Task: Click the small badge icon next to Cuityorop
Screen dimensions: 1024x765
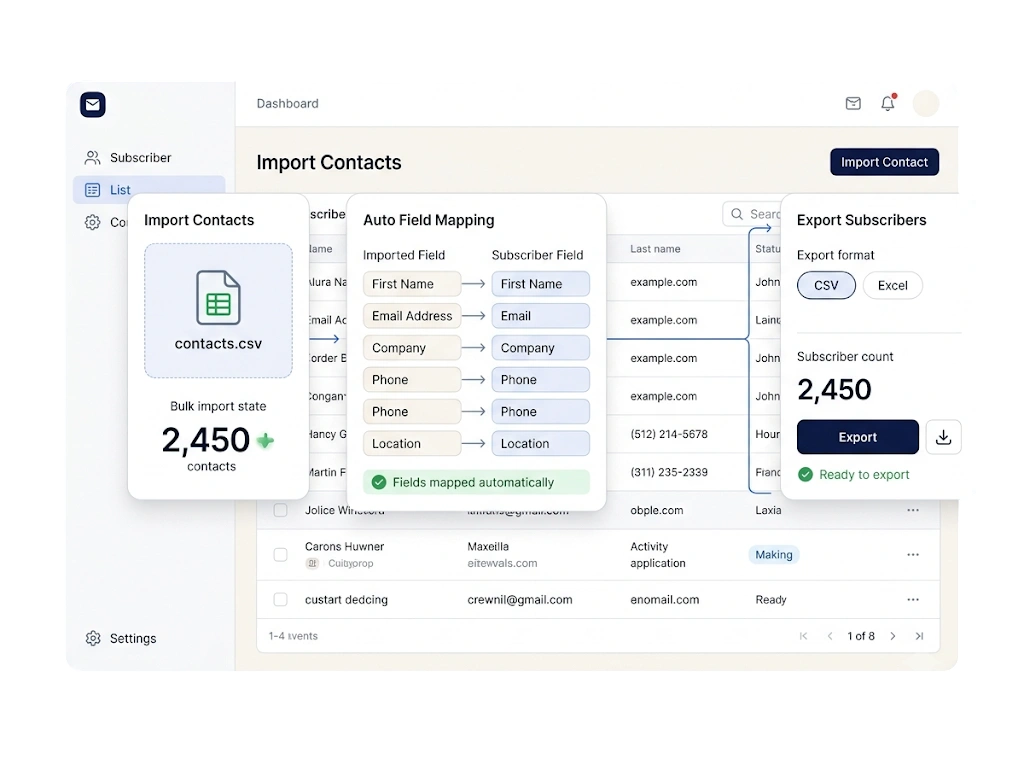Action: (x=312, y=563)
